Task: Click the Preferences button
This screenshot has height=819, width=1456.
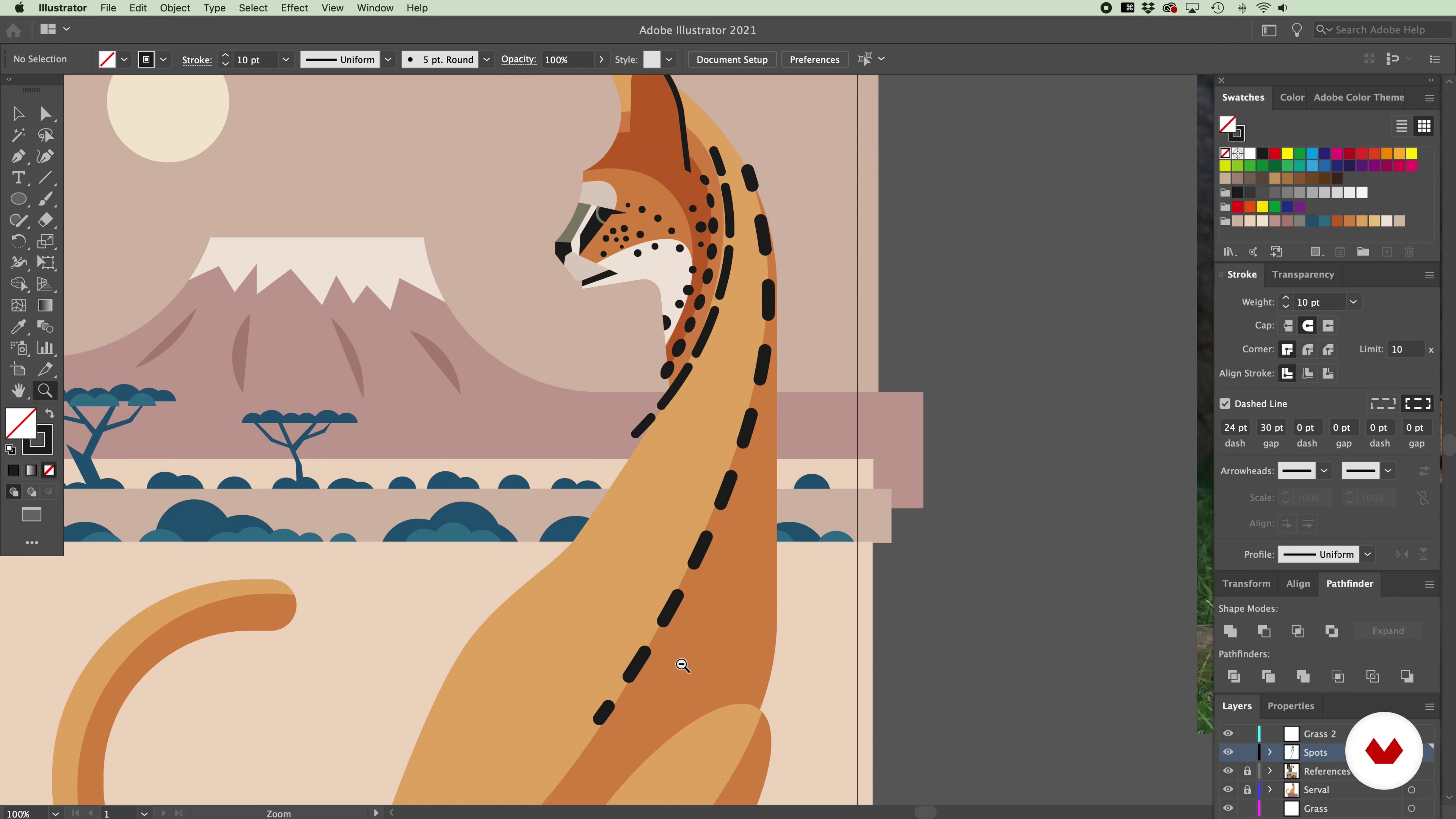Action: coord(814,60)
